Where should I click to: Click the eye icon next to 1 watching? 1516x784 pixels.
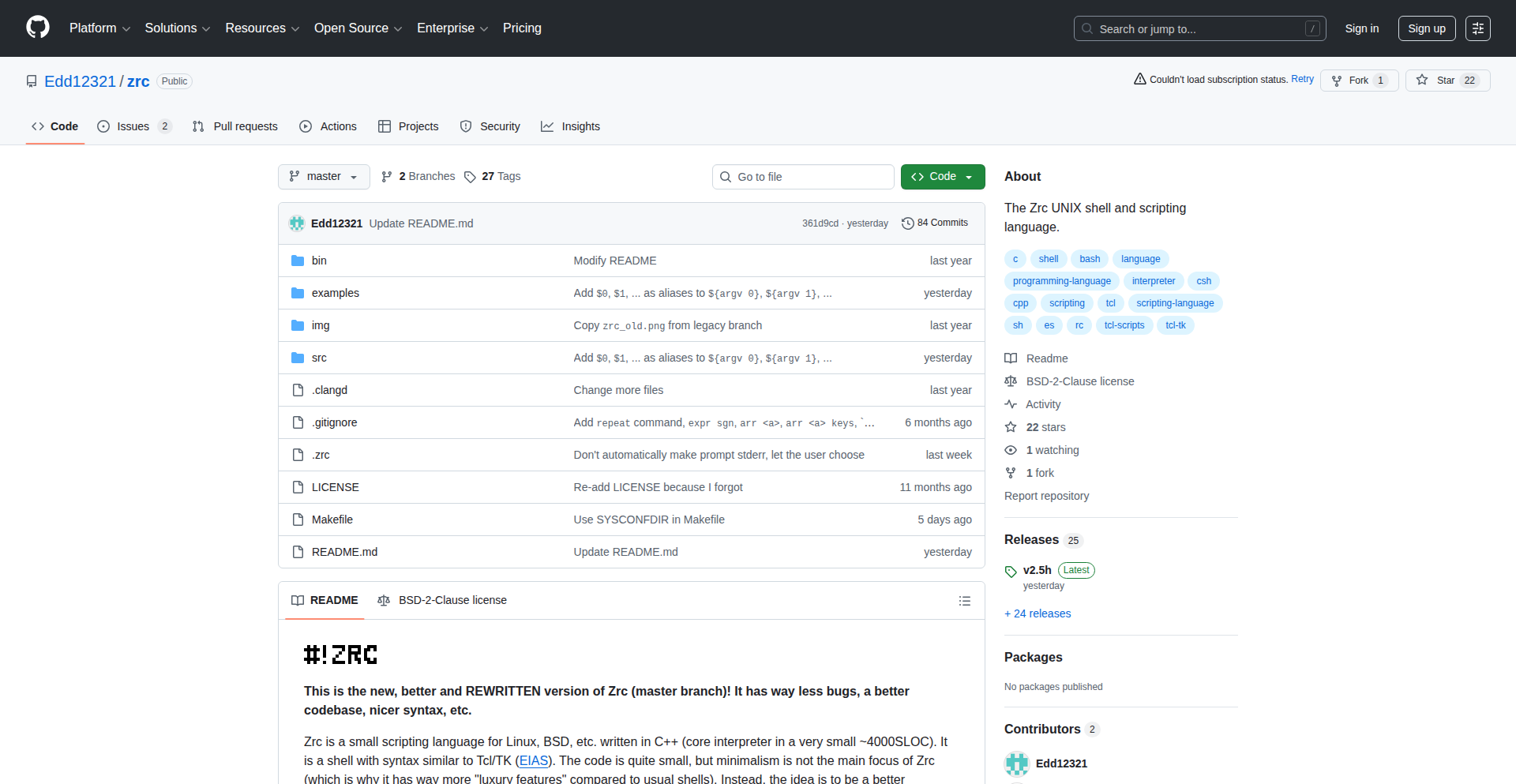pyautogui.click(x=1011, y=450)
